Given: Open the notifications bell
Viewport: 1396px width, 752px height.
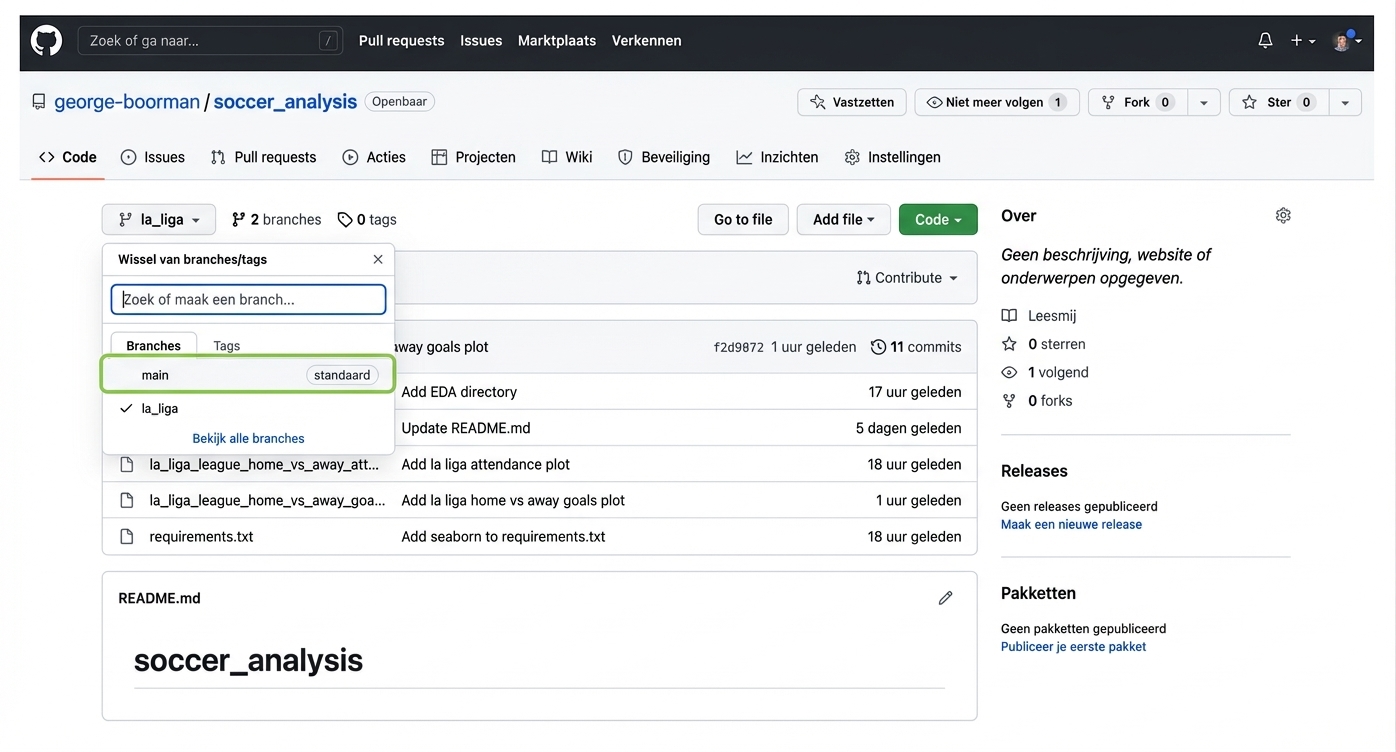Looking at the screenshot, I should [x=1265, y=41].
